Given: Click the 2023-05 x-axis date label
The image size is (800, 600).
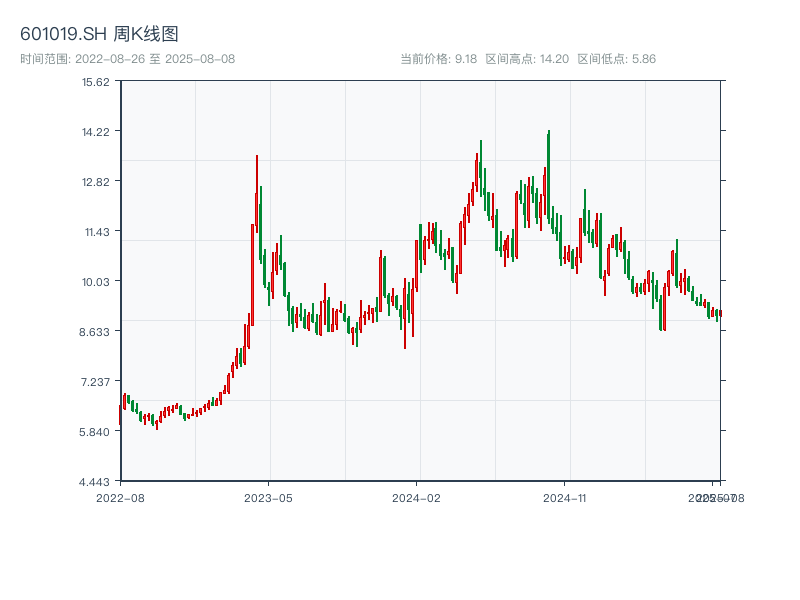Looking at the screenshot, I should coord(269,497).
